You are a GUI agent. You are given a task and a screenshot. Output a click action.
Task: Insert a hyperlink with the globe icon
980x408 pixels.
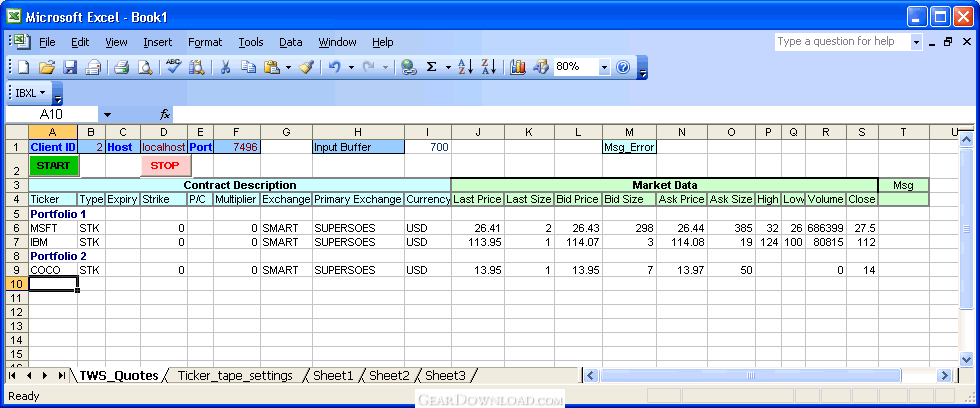(409, 67)
